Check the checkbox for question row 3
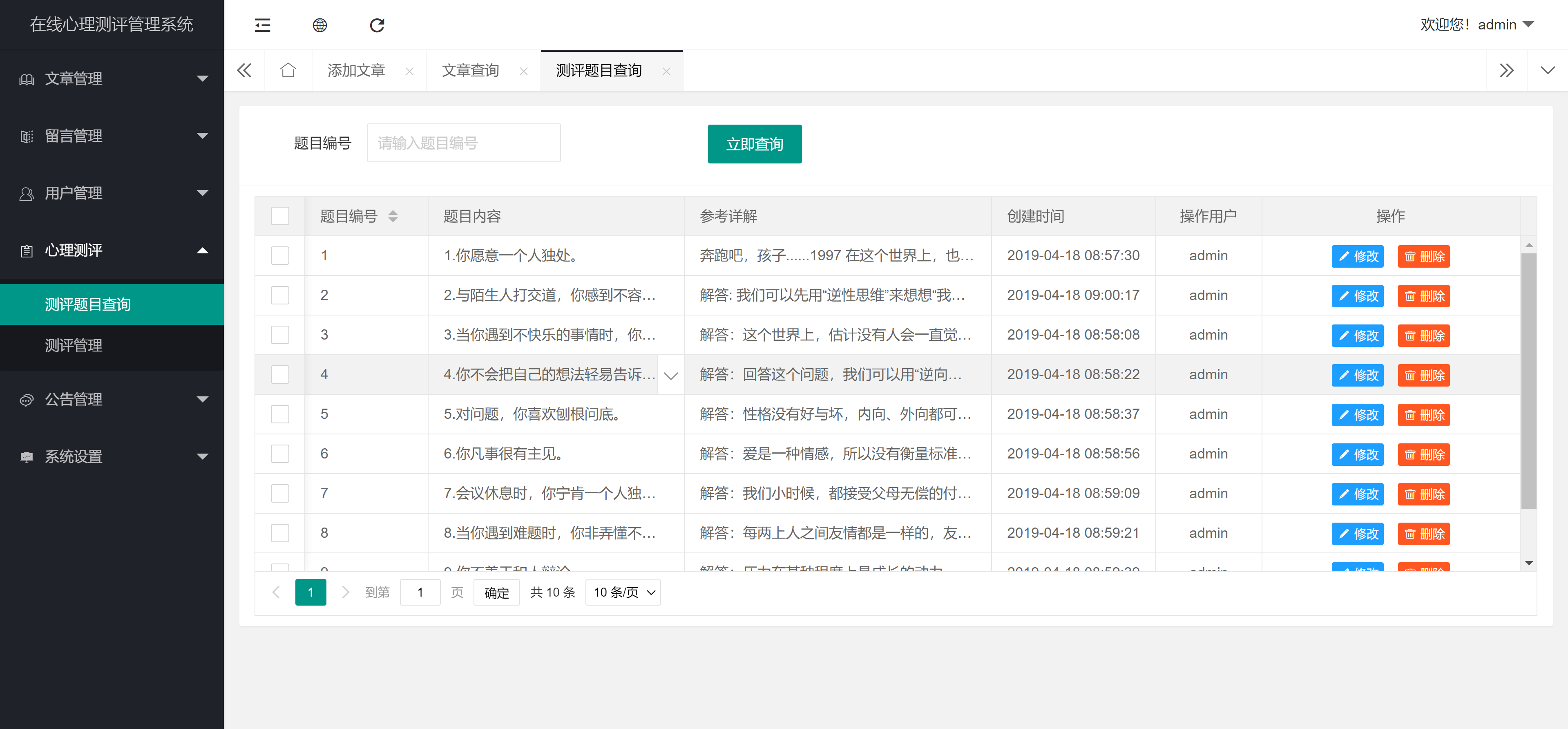The height and width of the screenshot is (729, 1568). (x=279, y=334)
